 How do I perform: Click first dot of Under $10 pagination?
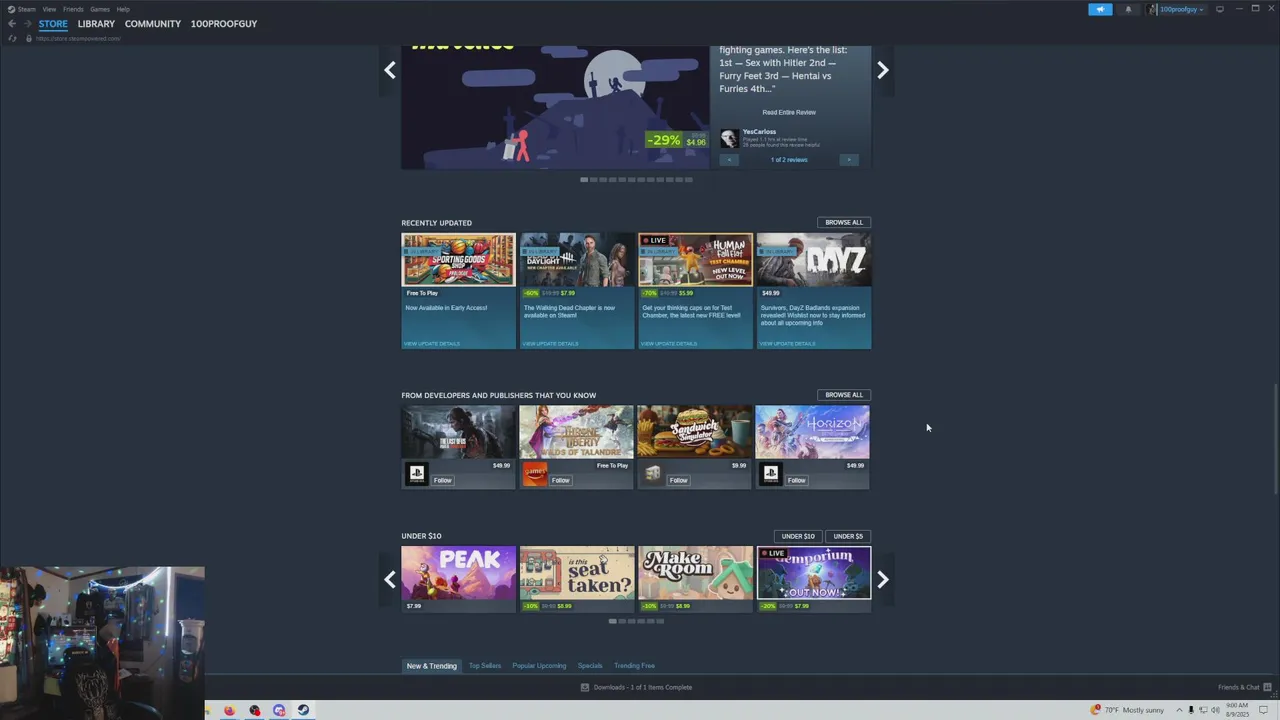click(612, 621)
